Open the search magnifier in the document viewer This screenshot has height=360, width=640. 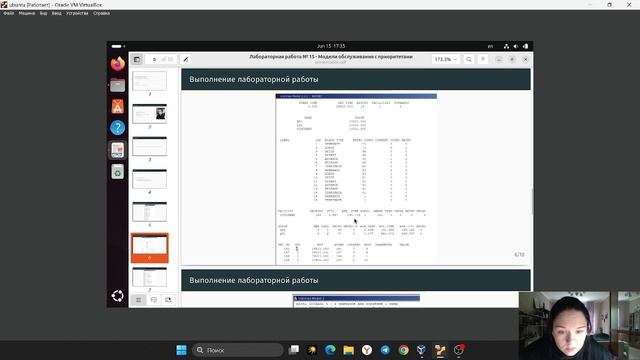pyautogui.click(x=469, y=59)
